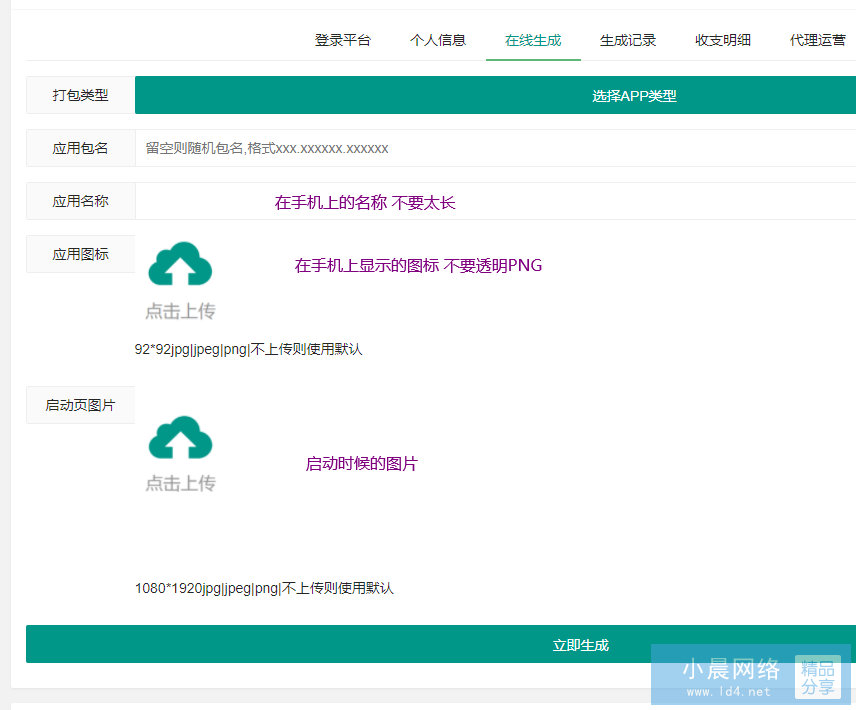
Task: Focus the 应用包名 input field
Action: [496, 148]
